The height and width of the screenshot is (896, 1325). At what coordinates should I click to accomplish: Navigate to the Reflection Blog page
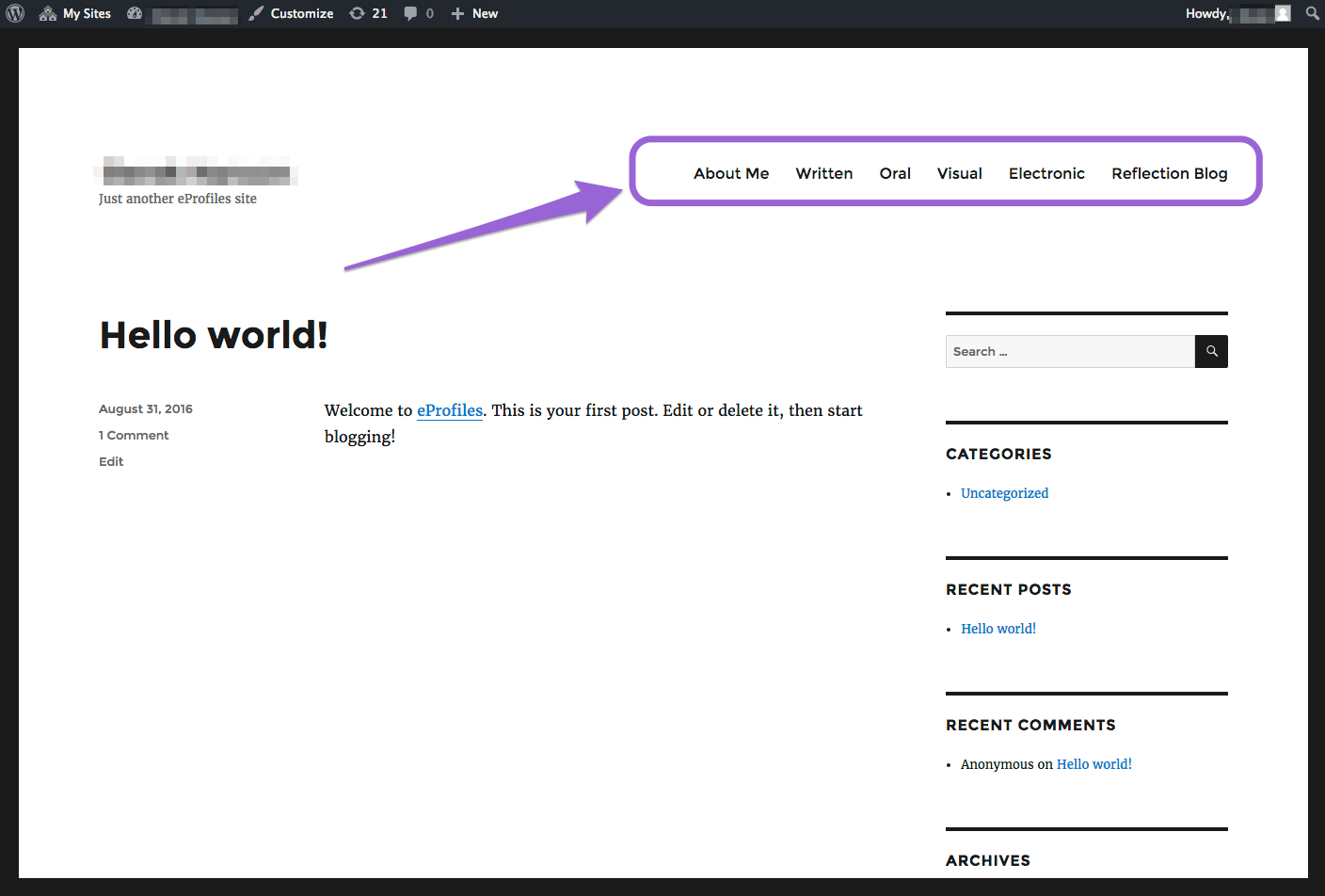(1169, 173)
